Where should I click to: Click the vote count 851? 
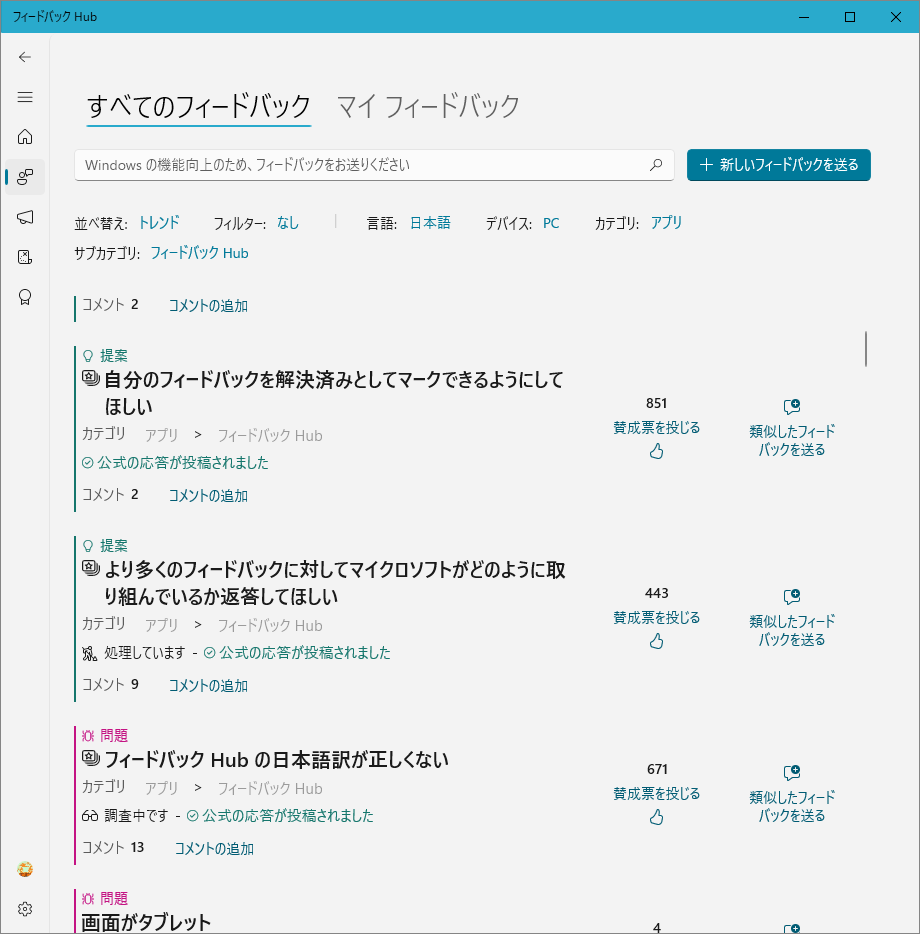point(656,403)
